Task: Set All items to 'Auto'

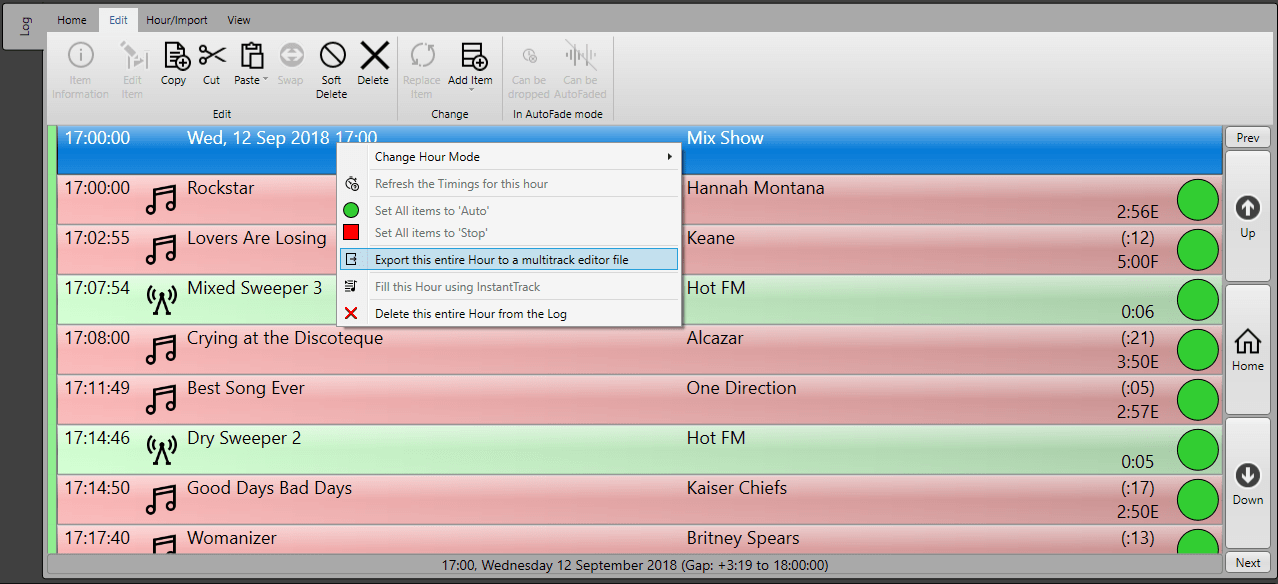Action: (x=432, y=210)
